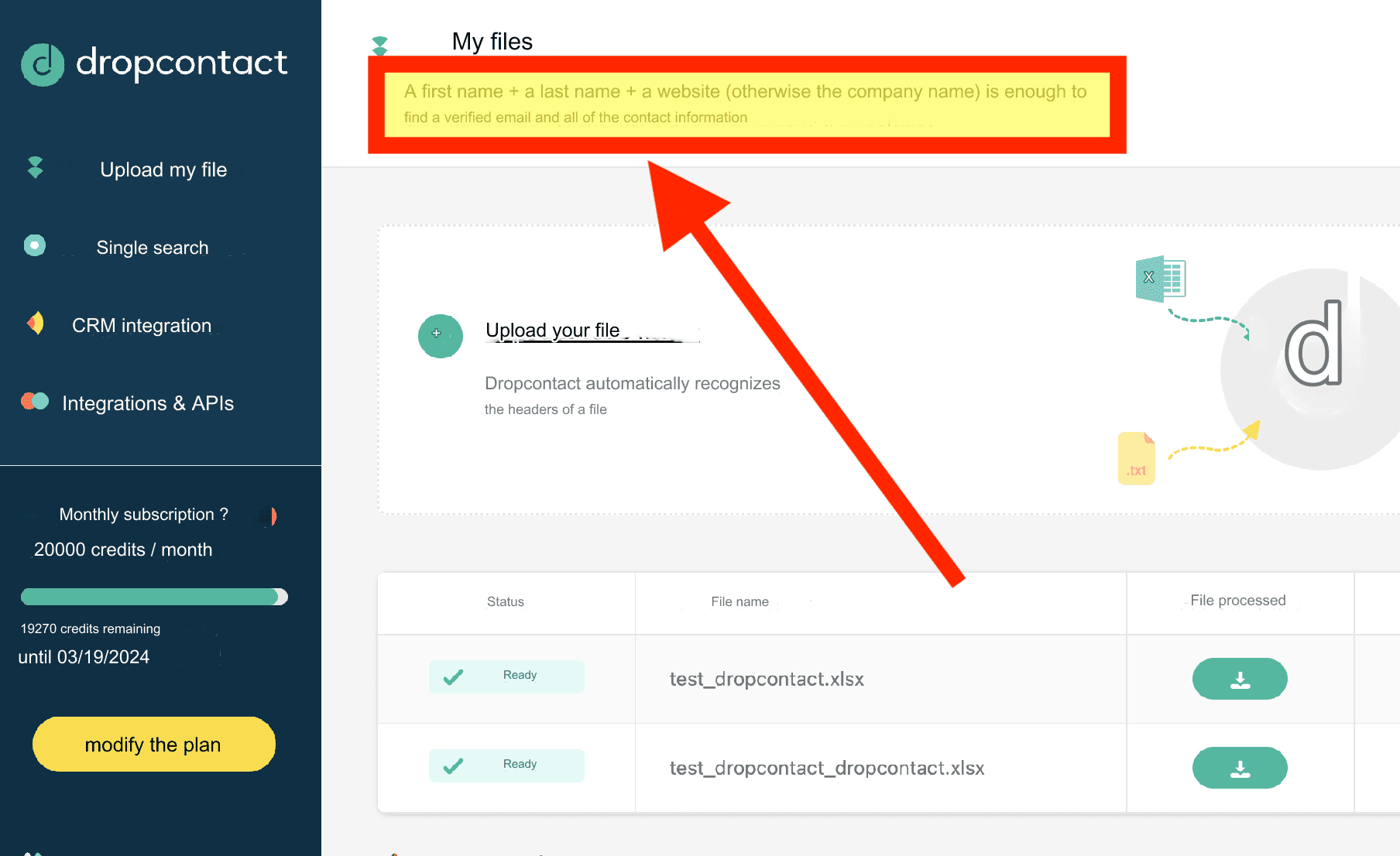1400x856 pixels.
Task: Click the green plus upload icon
Action: (440, 336)
